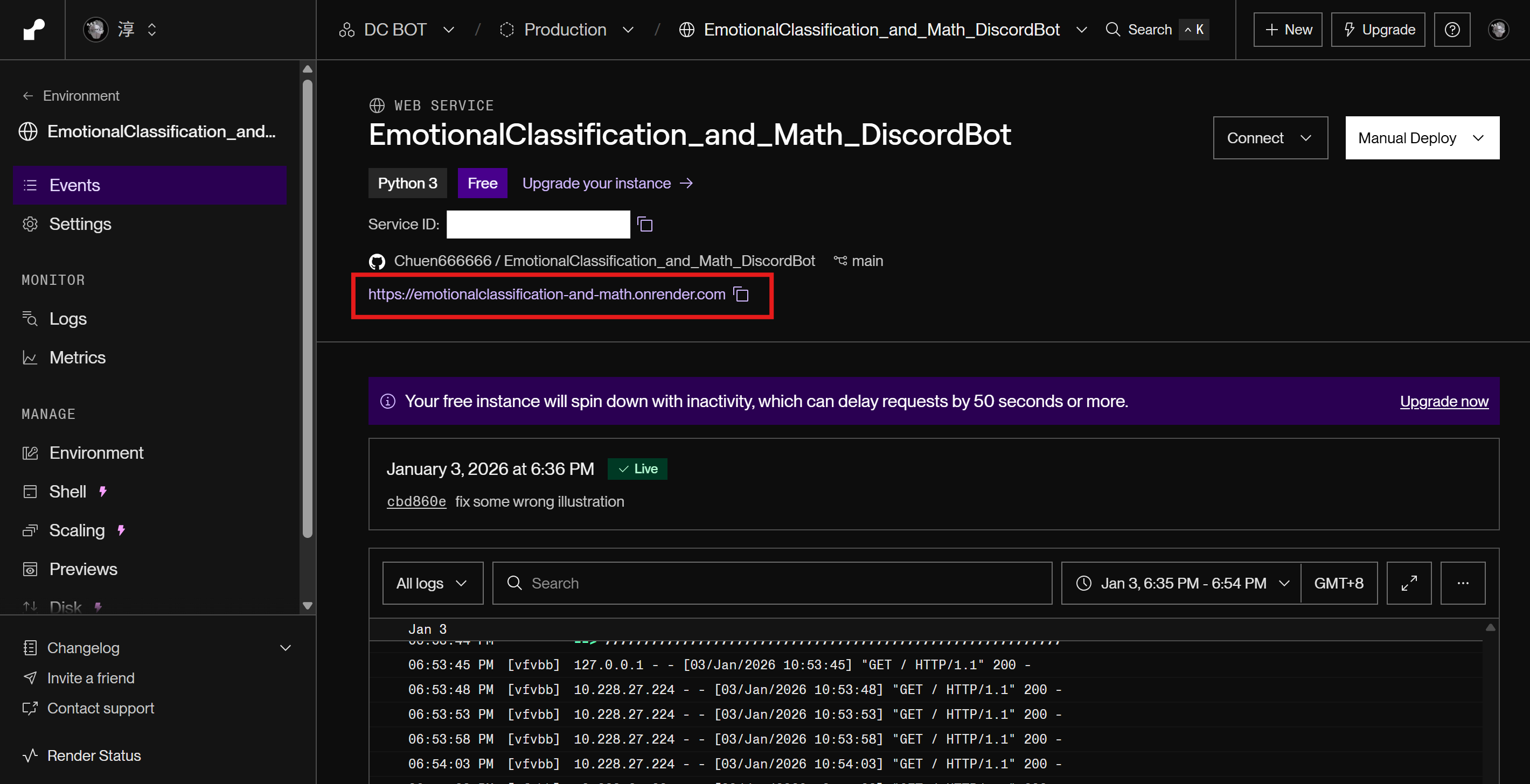Click the logs Search input field

point(772,583)
